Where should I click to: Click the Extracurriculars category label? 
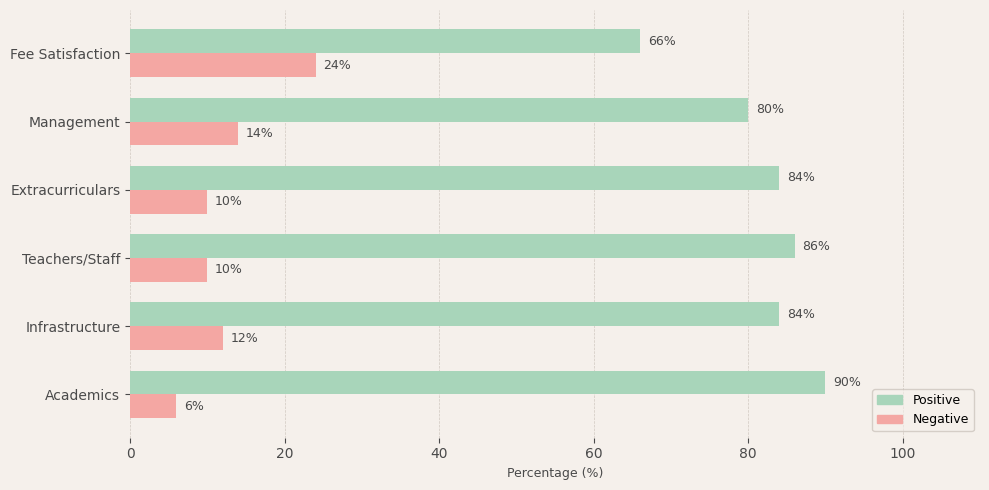65,190
